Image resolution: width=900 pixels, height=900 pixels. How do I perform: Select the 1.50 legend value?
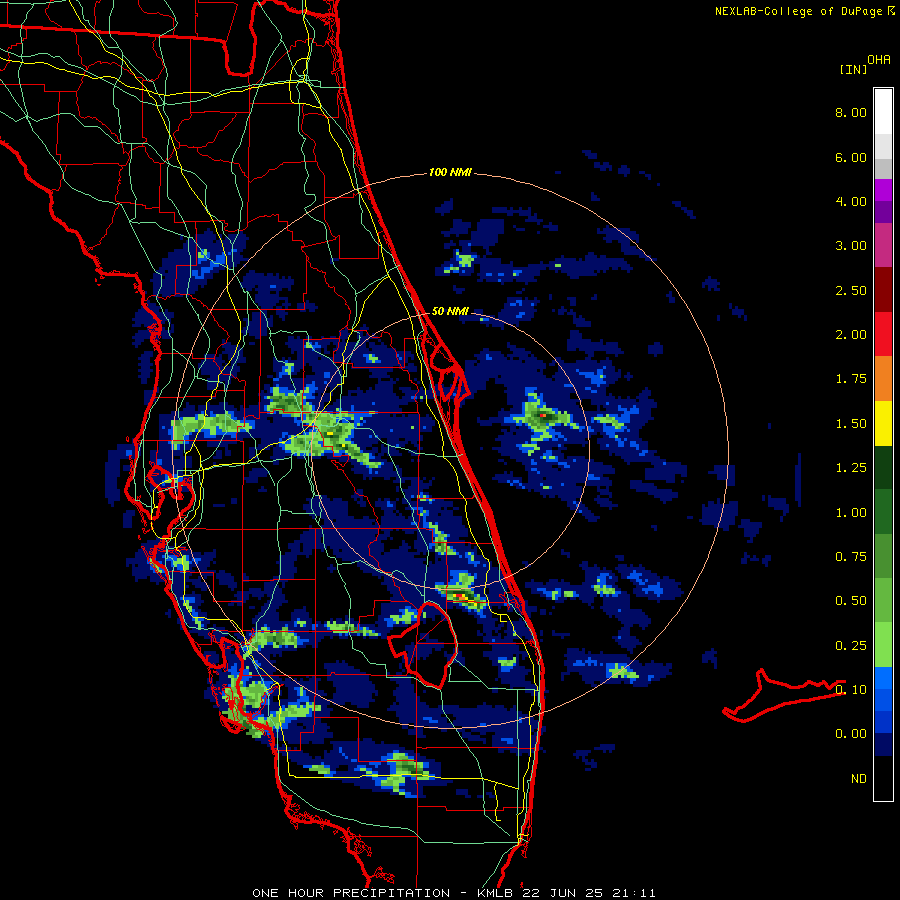click(851, 424)
